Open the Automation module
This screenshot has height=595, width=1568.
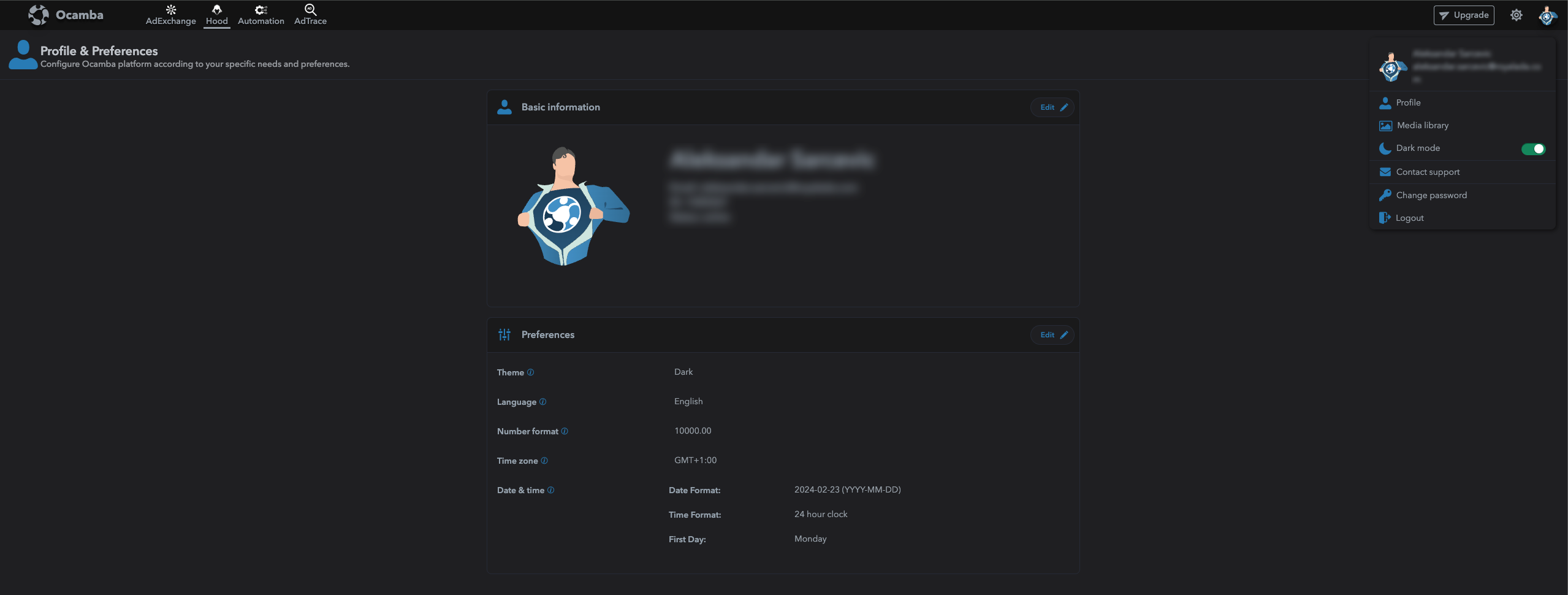tap(261, 15)
